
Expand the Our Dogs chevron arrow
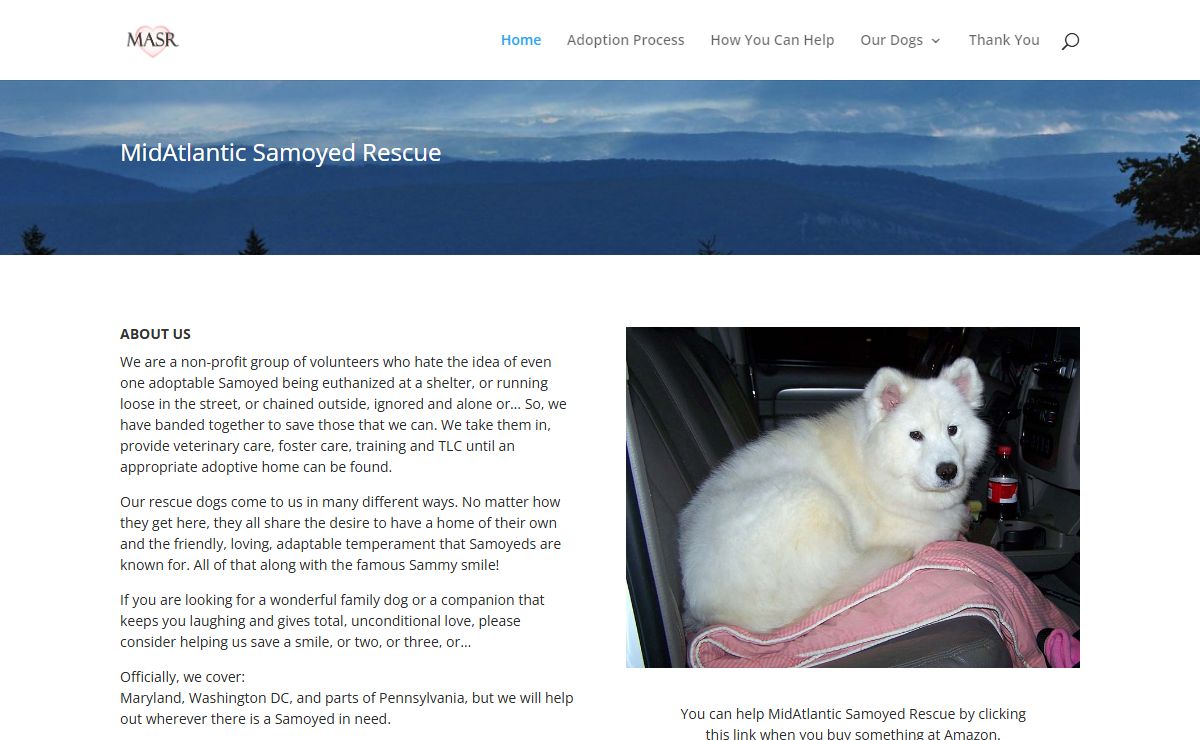coord(936,41)
